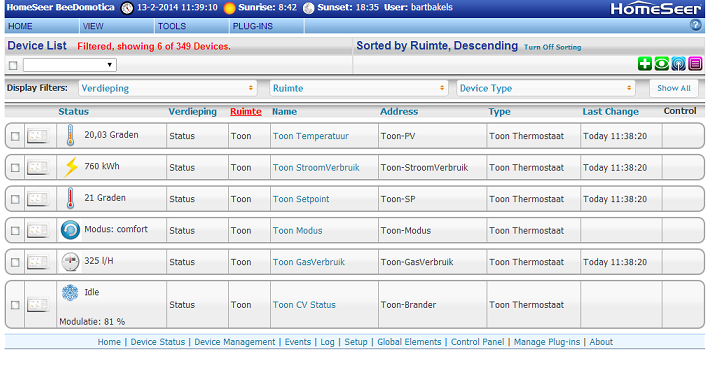The image size is (722, 369).
Task: Sort by Type column header
Action: tap(500, 111)
